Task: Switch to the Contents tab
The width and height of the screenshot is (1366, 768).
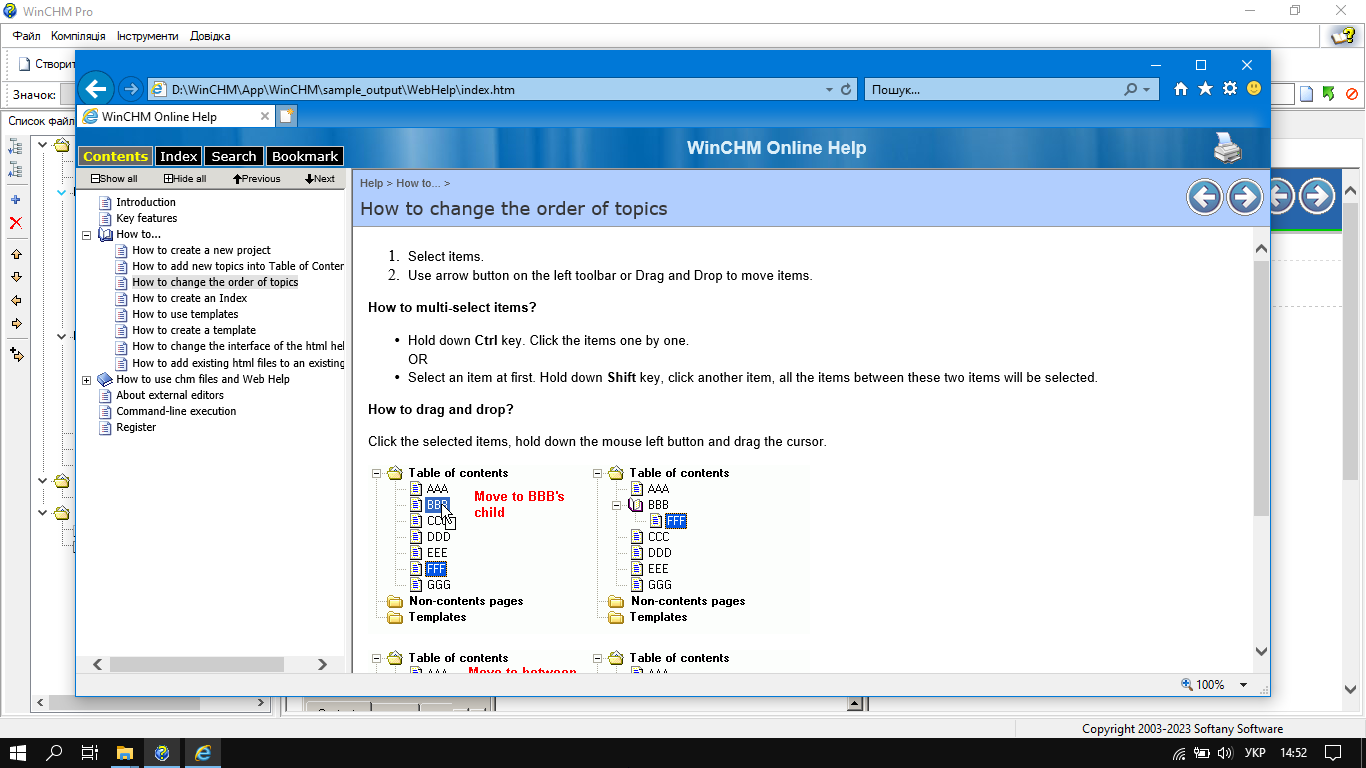Action: point(115,156)
